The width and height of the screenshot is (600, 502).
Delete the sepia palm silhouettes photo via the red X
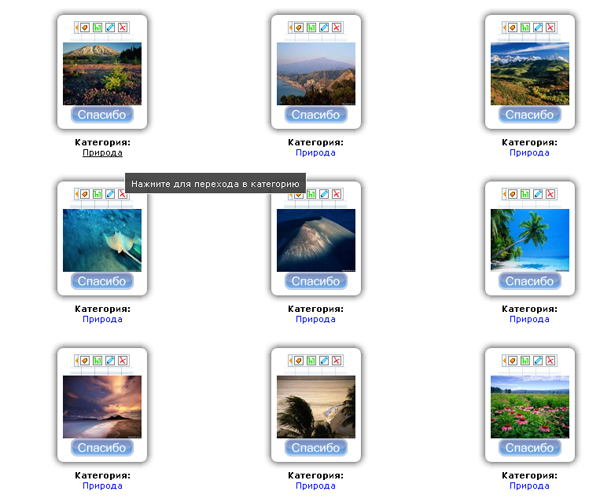click(x=336, y=360)
